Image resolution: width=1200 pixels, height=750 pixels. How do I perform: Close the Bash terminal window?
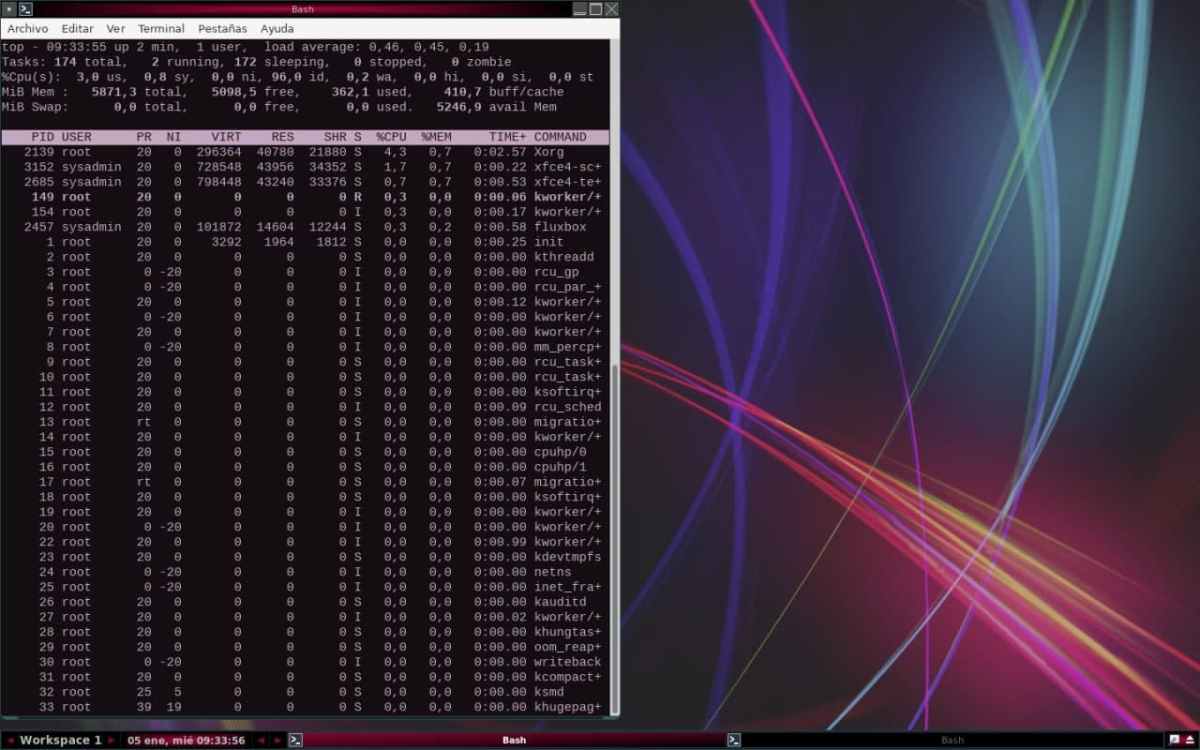(x=611, y=9)
